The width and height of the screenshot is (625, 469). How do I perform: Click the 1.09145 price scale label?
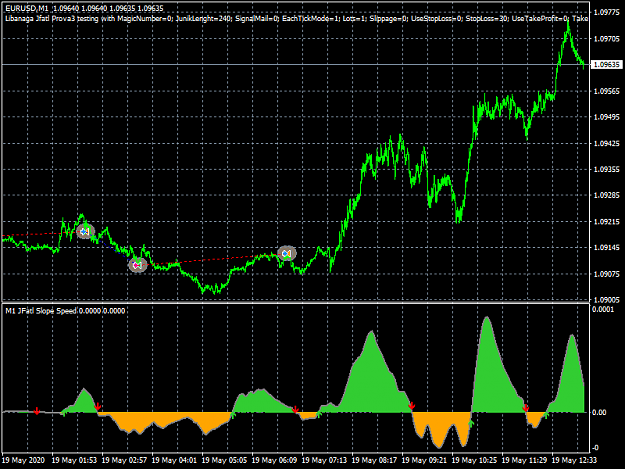[x=607, y=247]
